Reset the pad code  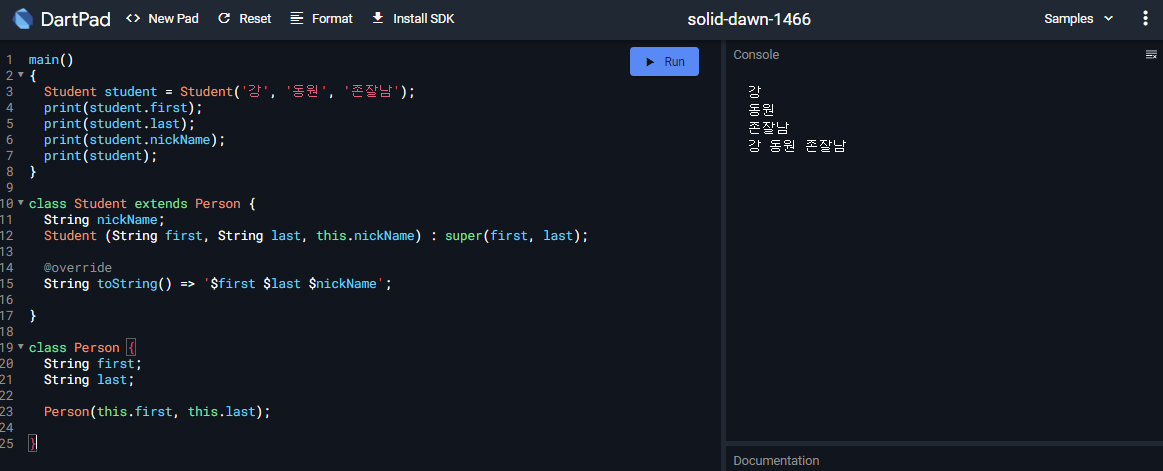tap(245, 19)
